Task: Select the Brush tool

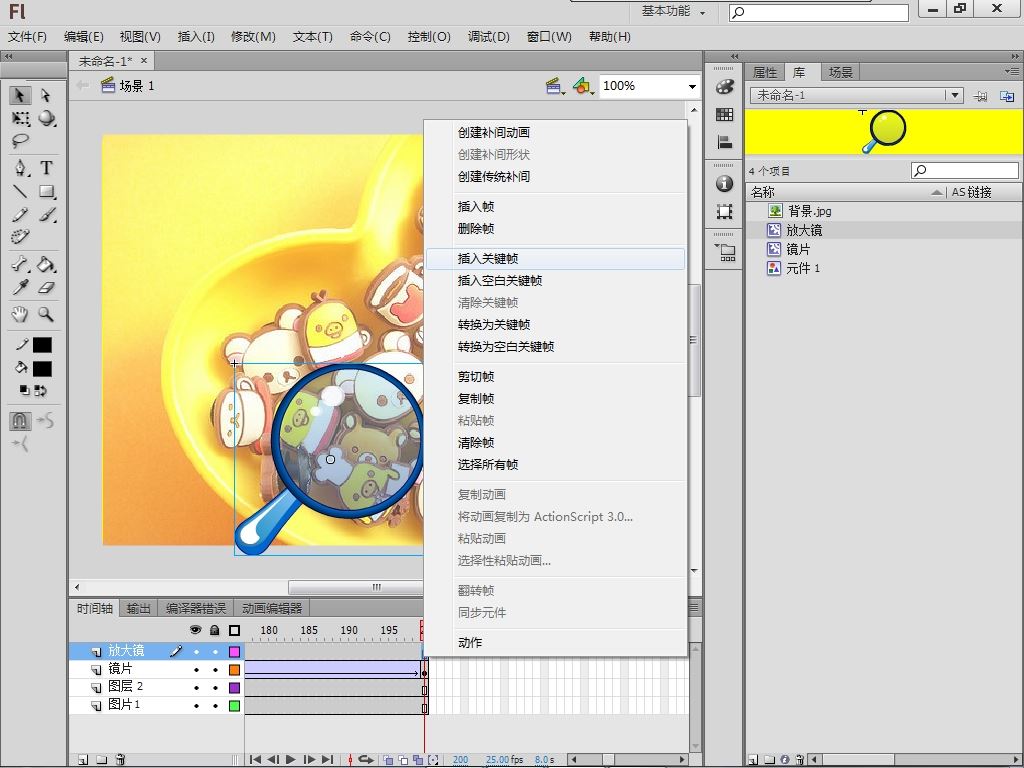Action: (46, 214)
